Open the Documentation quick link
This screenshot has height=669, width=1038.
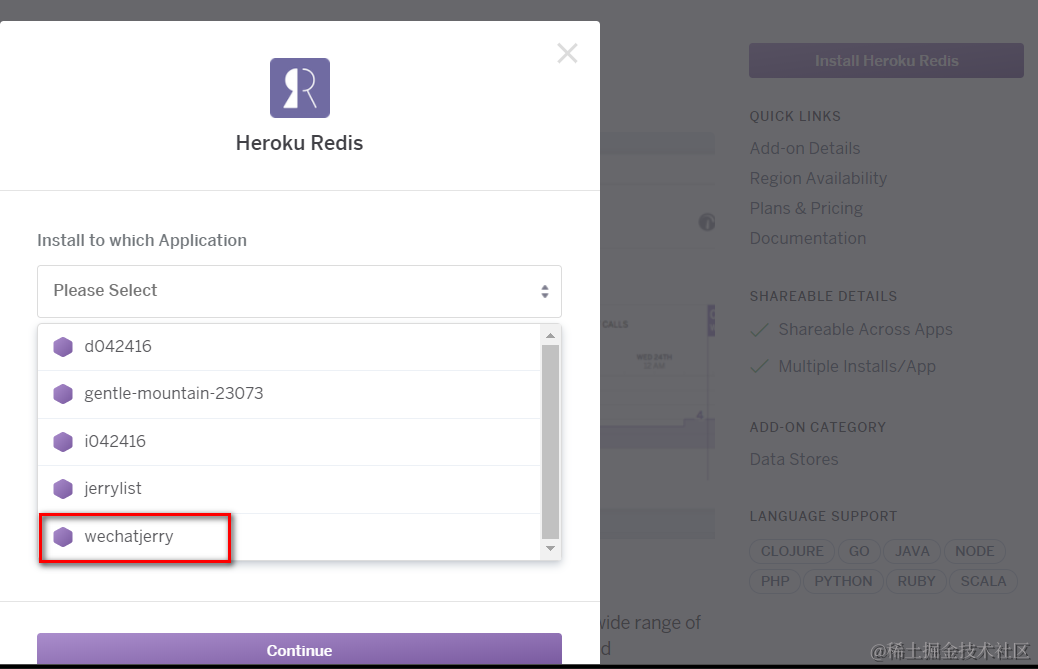tap(808, 238)
